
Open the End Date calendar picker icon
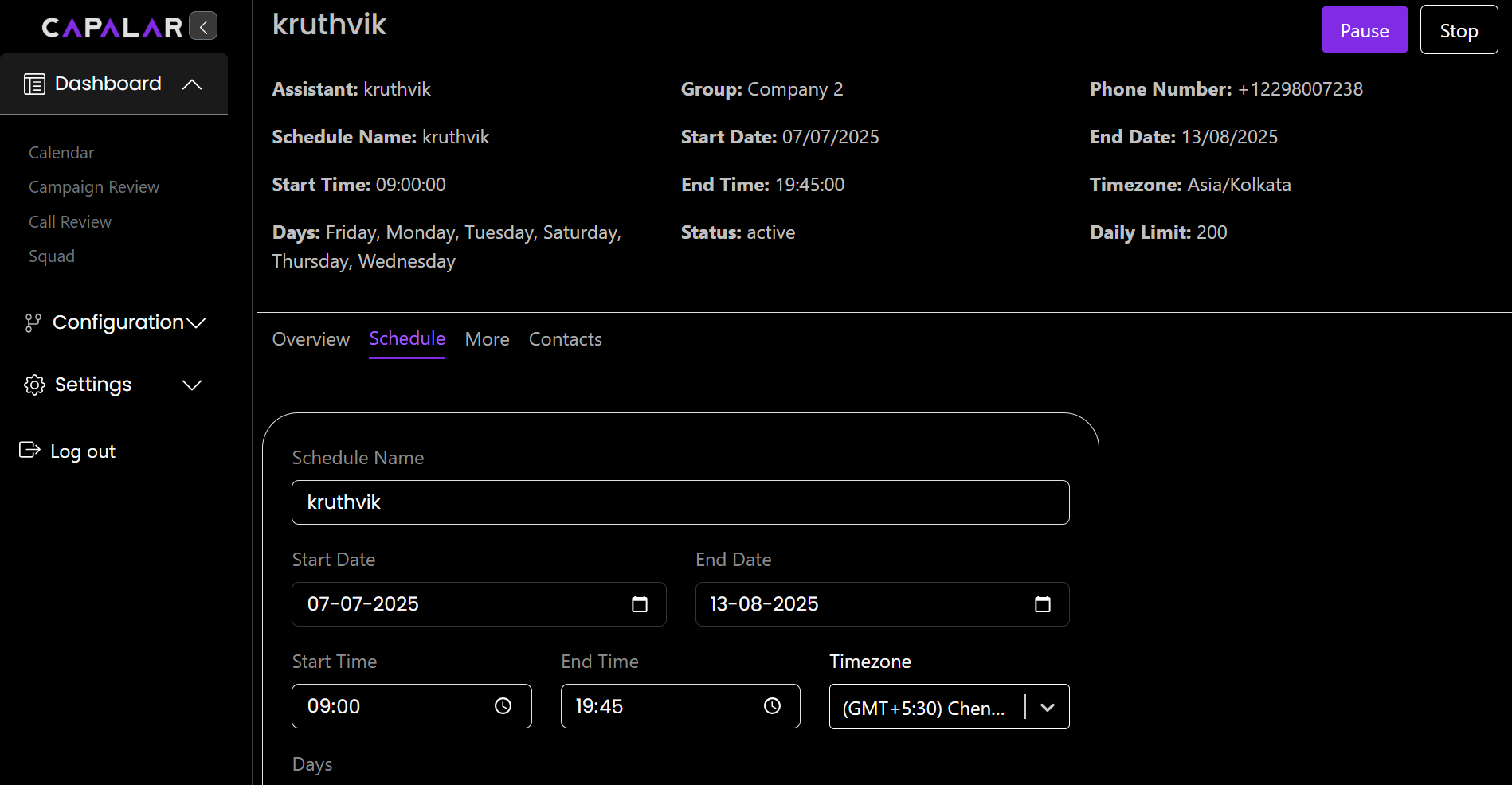coord(1042,604)
